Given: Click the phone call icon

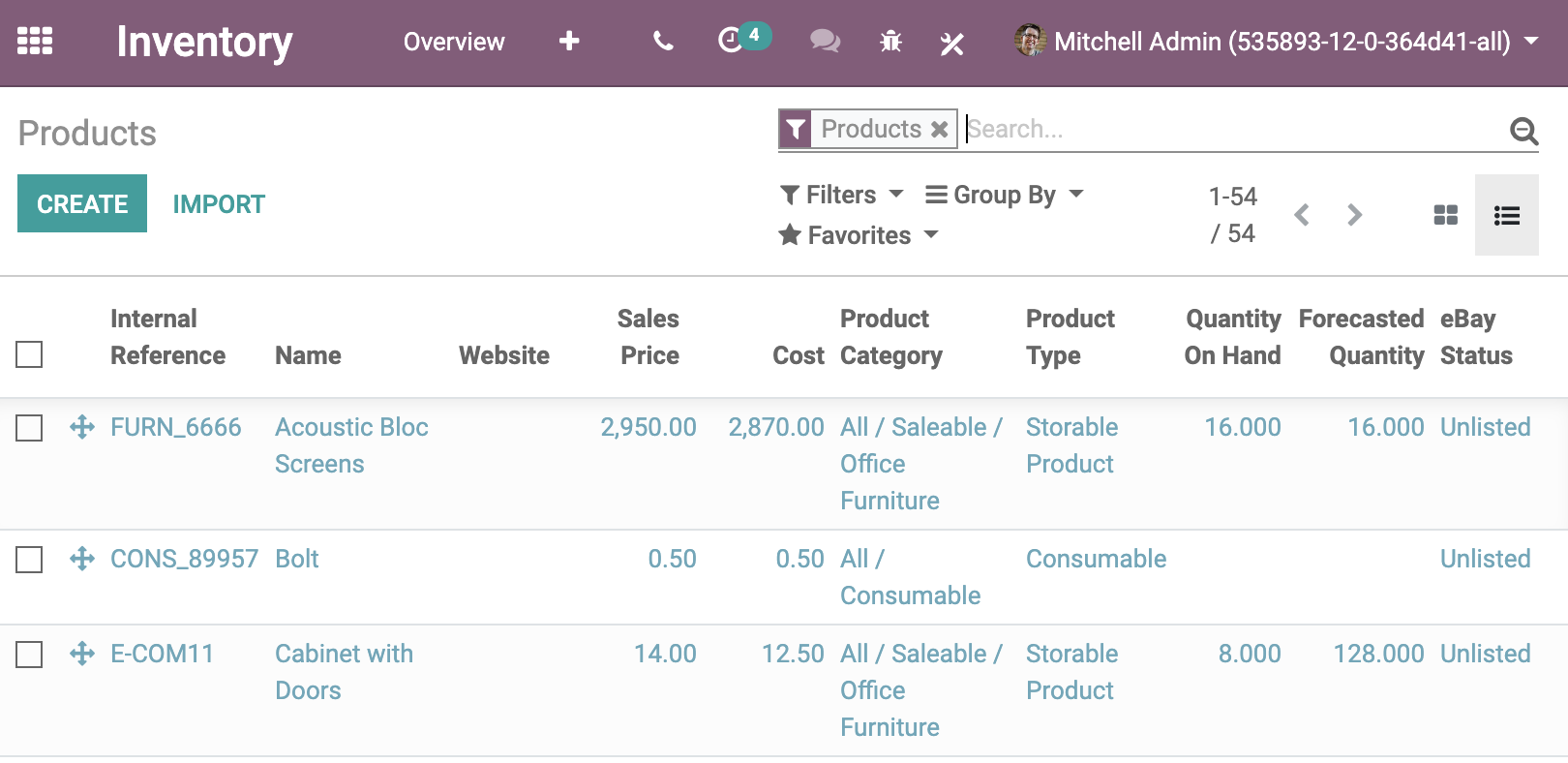Looking at the screenshot, I should tap(663, 42).
